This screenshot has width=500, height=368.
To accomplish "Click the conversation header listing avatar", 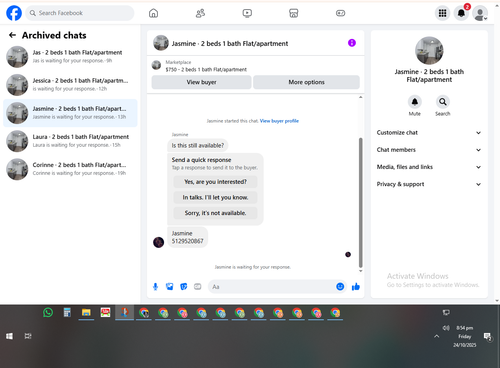I will (161, 43).
